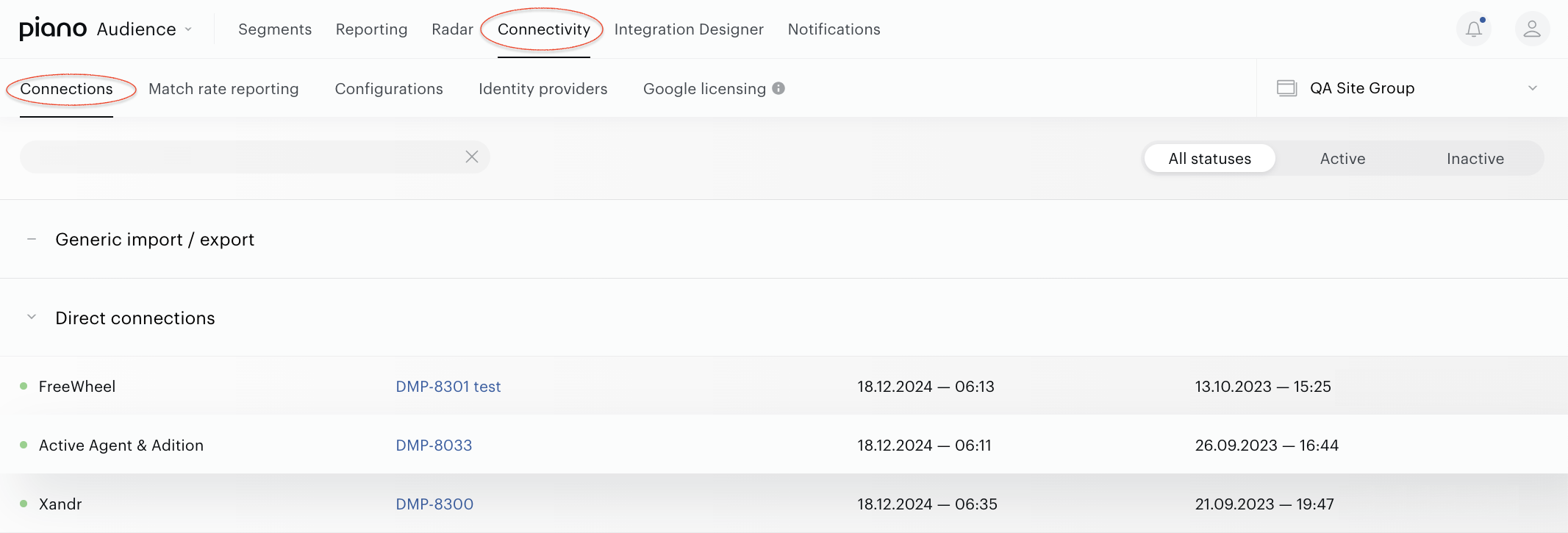
Task: Clear the search field with X icon
Action: (x=472, y=157)
